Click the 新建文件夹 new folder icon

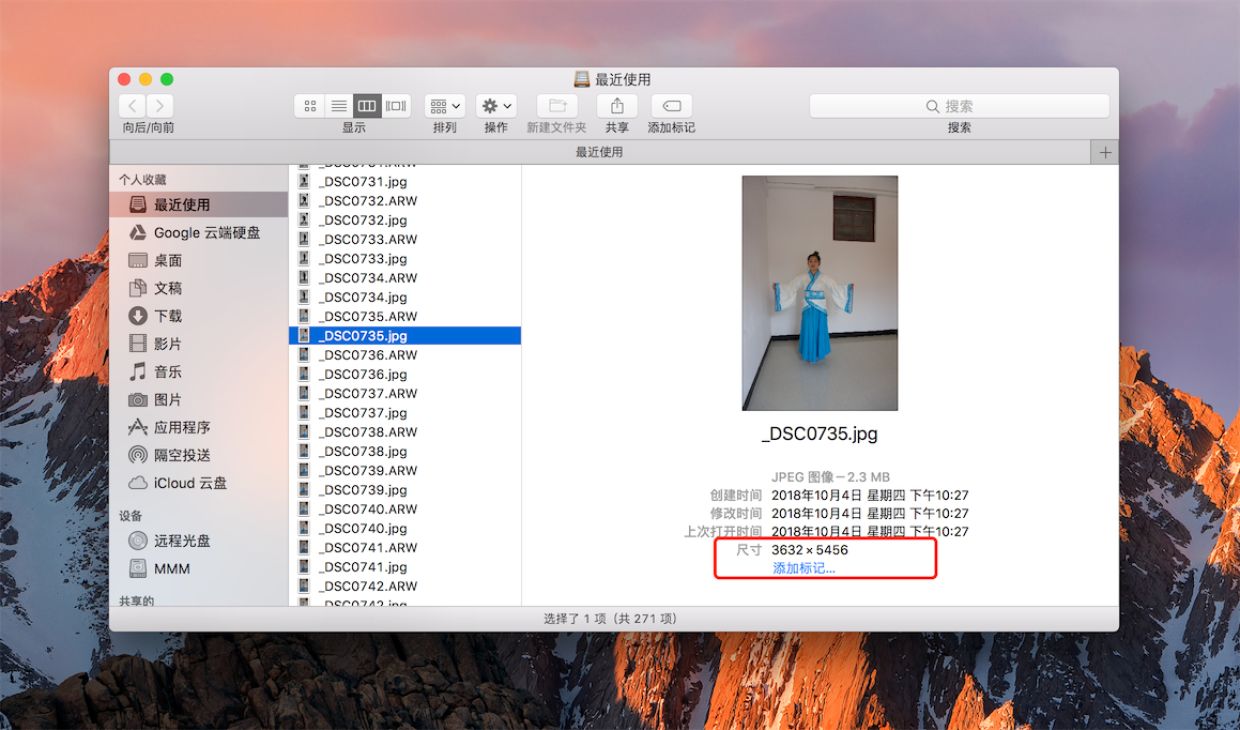pyautogui.click(x=557, y=106)
